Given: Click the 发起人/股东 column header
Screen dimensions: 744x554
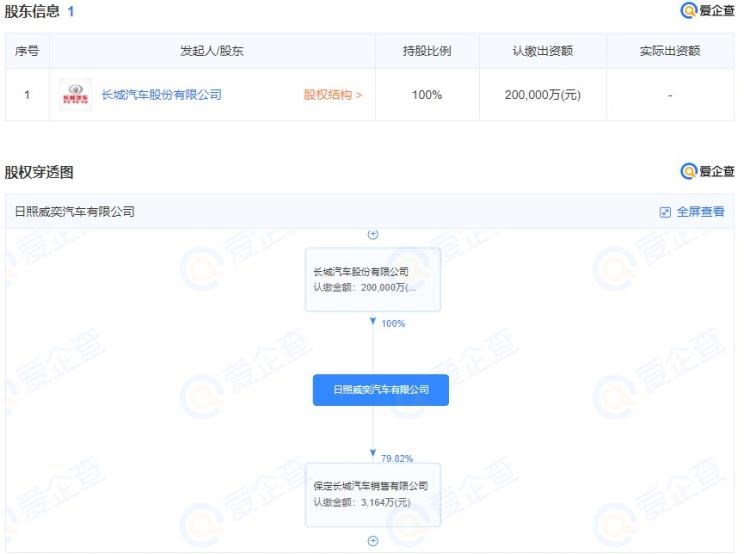Looking at the screenshot, I should (x=212, y=51).
